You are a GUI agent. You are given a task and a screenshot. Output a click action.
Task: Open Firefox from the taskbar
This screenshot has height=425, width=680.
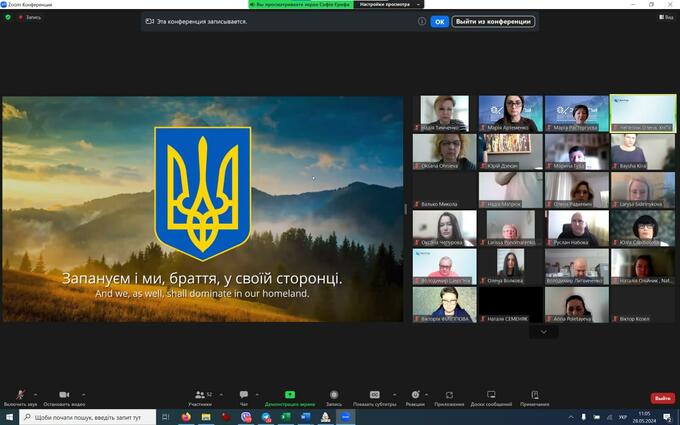click(x=186, y=417)
